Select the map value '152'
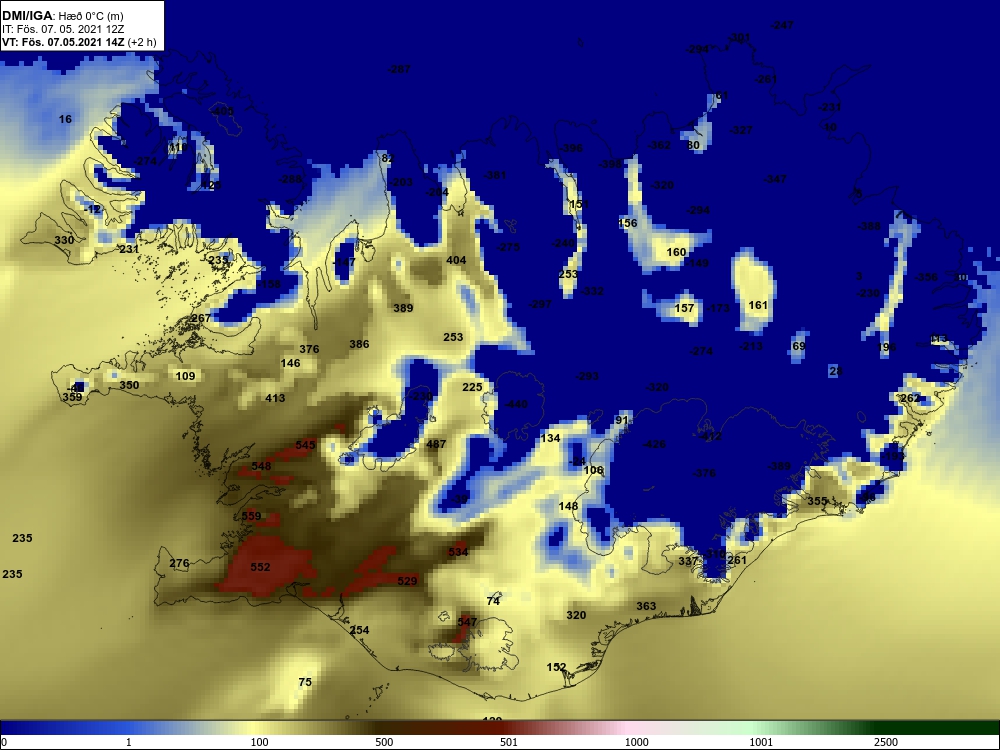The height and width of the screenshot is (750, 1000). click(556, 667)
